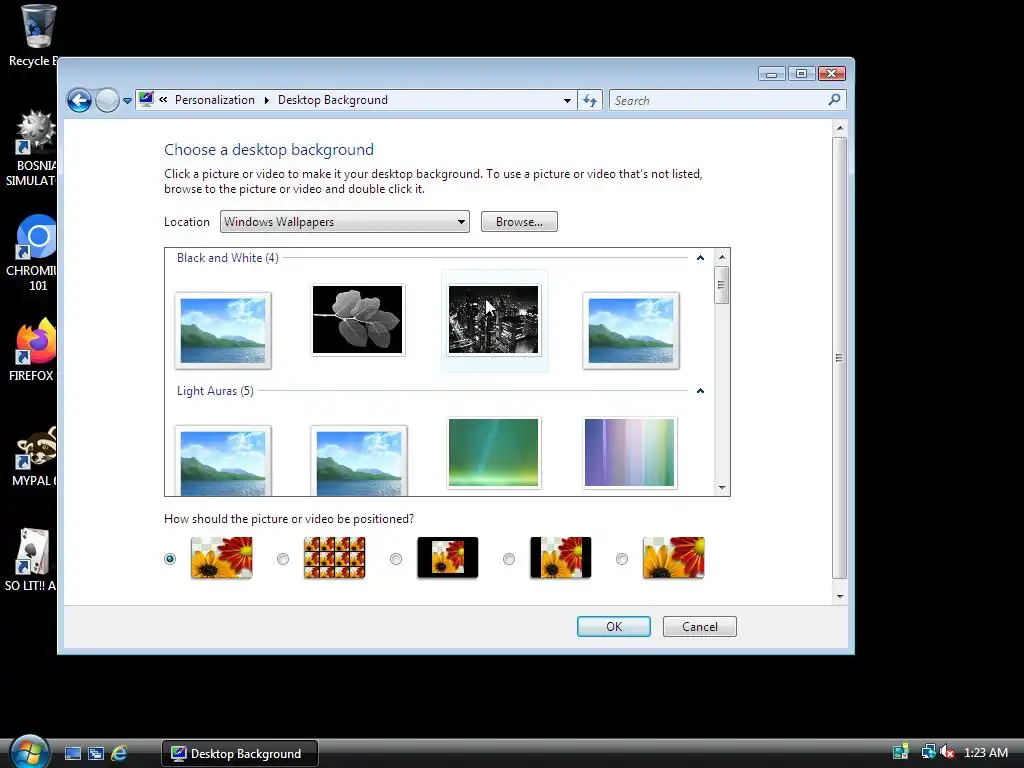This screenshot has width=1024, height=768.
Task: Choose the purple-green striped aura wallpaper
Action: pyautogui.click(x=630, y=453)
